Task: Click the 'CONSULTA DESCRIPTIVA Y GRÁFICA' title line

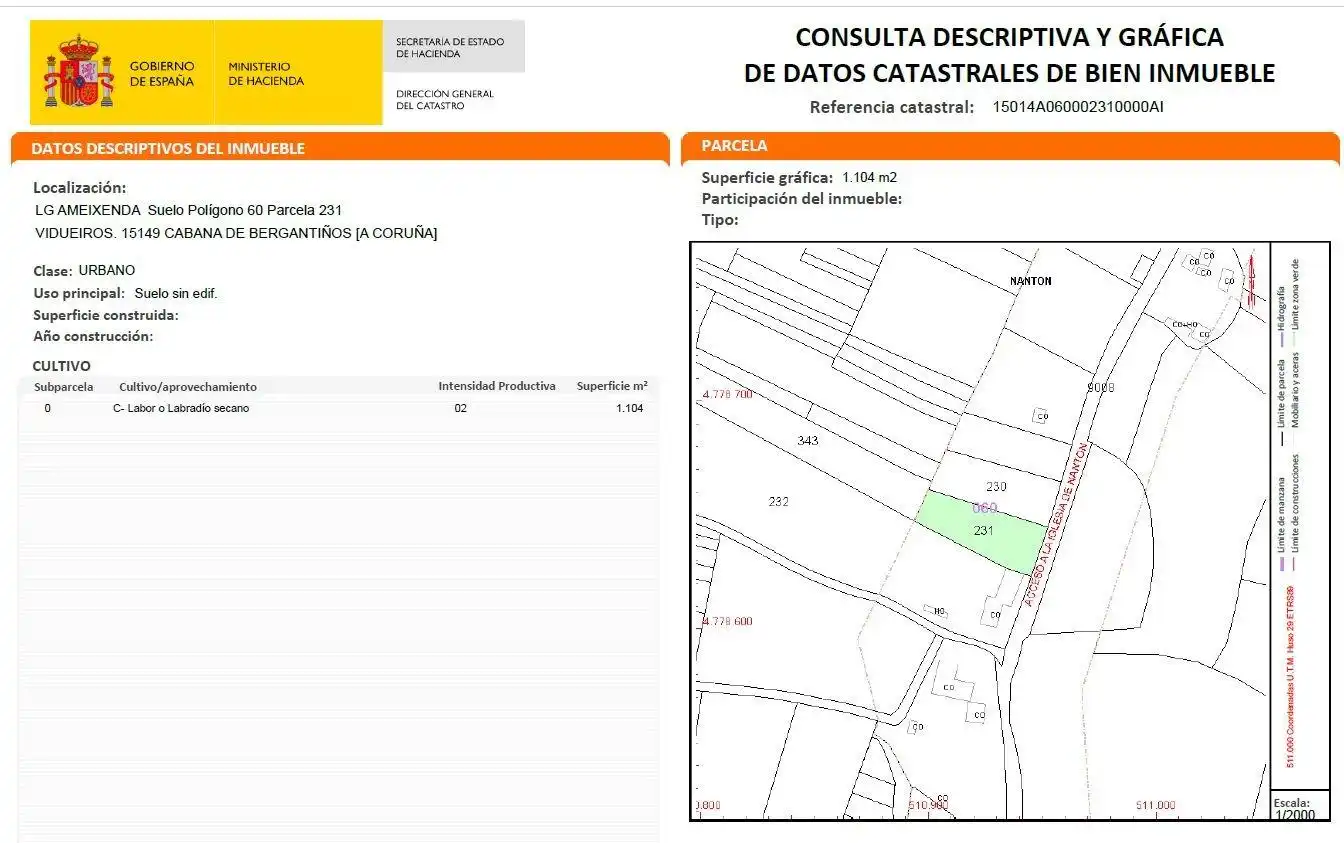Action: pos(1009,37)
